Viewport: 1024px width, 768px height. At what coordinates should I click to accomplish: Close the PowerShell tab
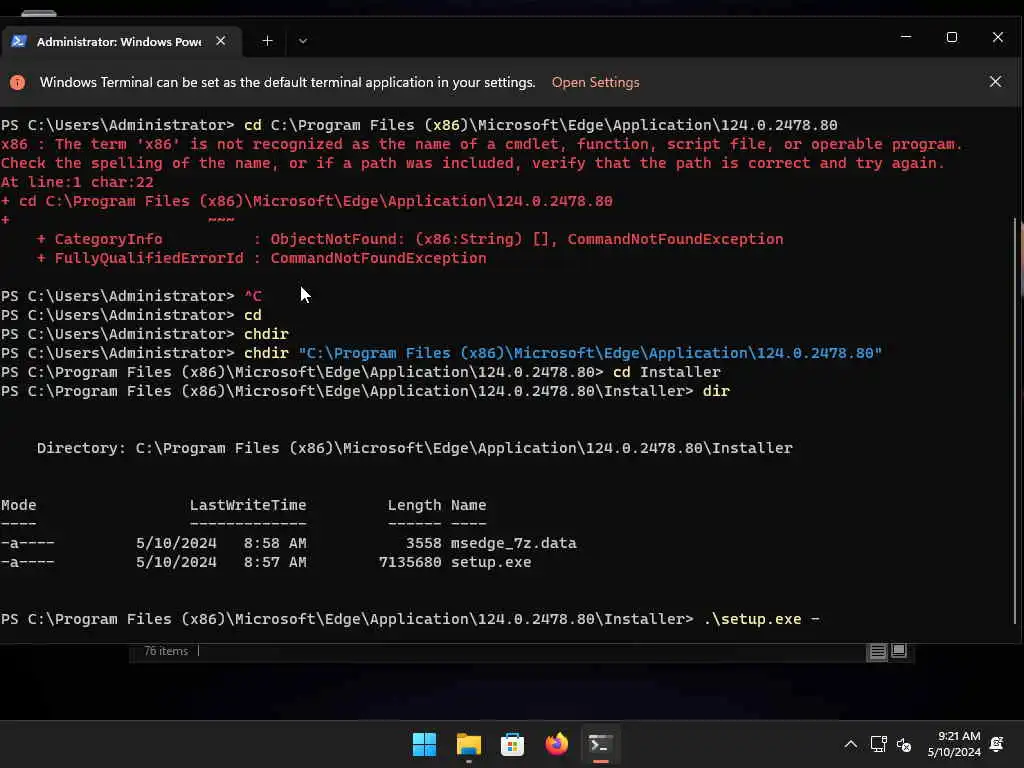click(221, 41)
